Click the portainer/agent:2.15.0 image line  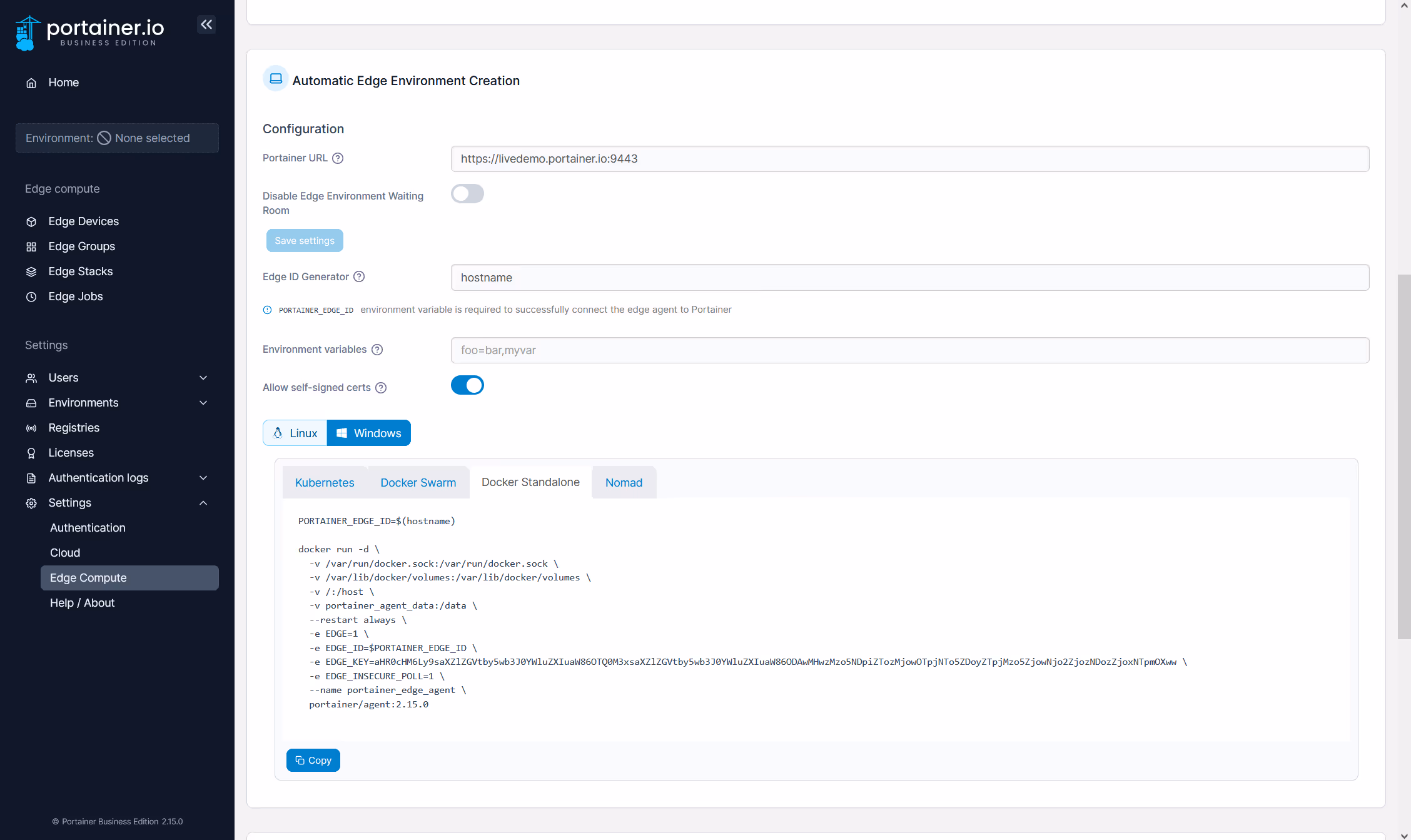coord(368,704)
